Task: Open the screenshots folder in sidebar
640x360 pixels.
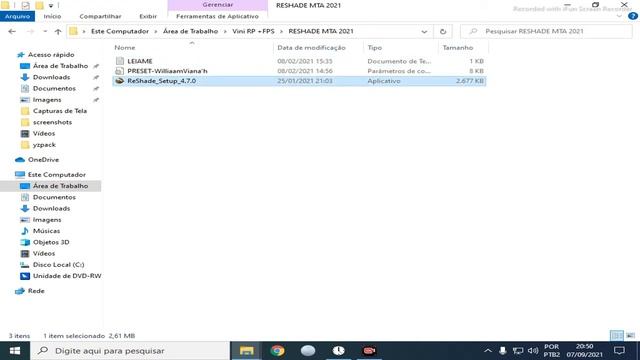Action: pos(52,122)
